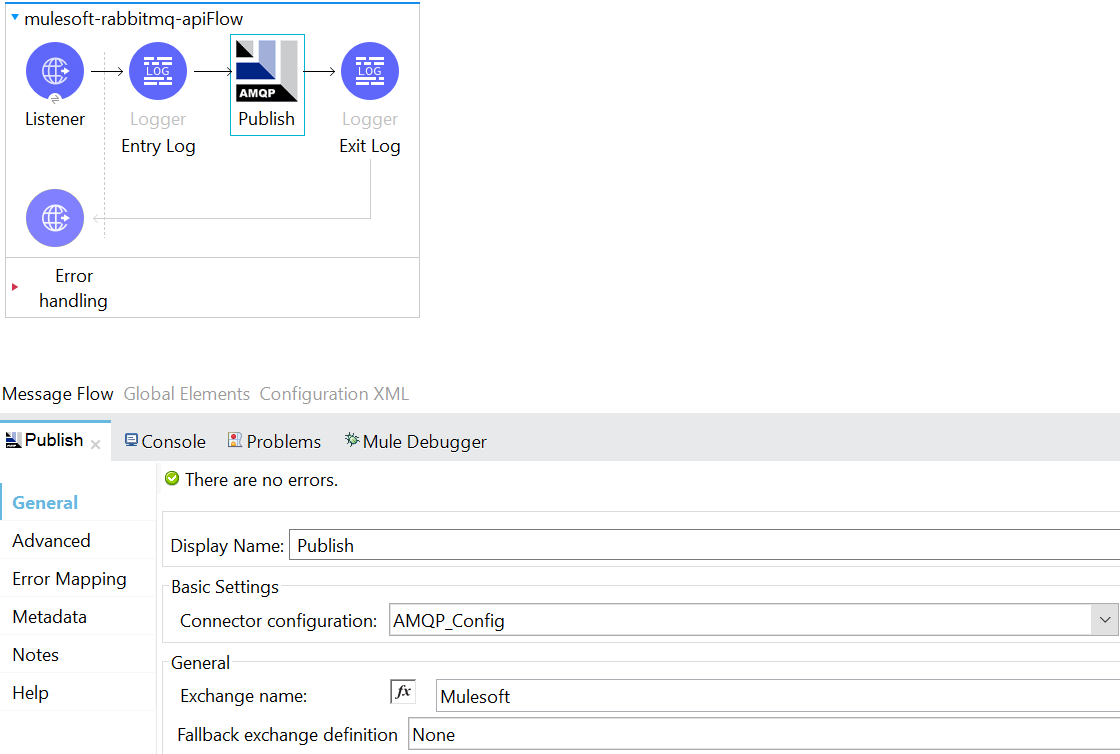Select the Advanced settings section

51,541
